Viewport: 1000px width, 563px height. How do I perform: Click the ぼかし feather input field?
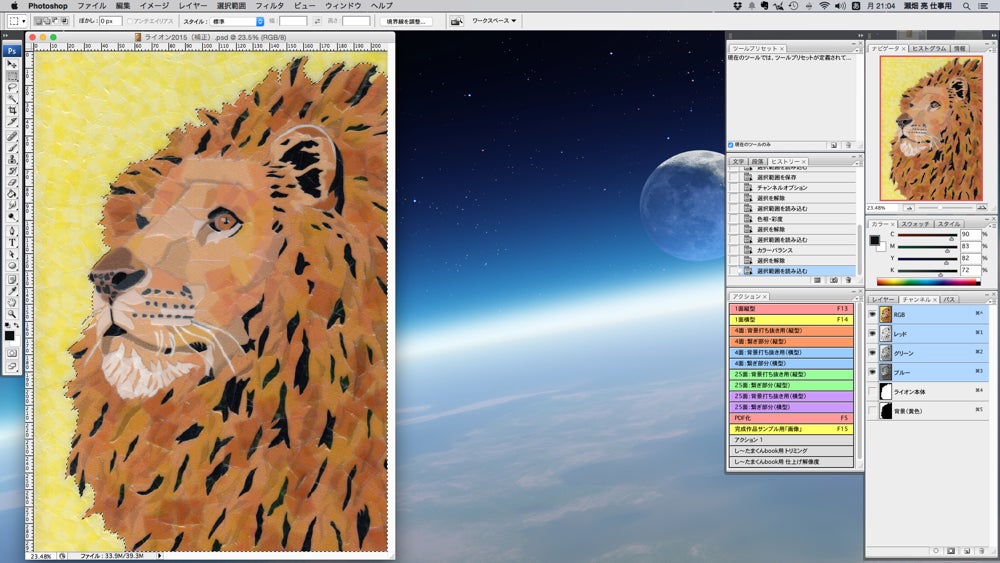coord(110,21)
